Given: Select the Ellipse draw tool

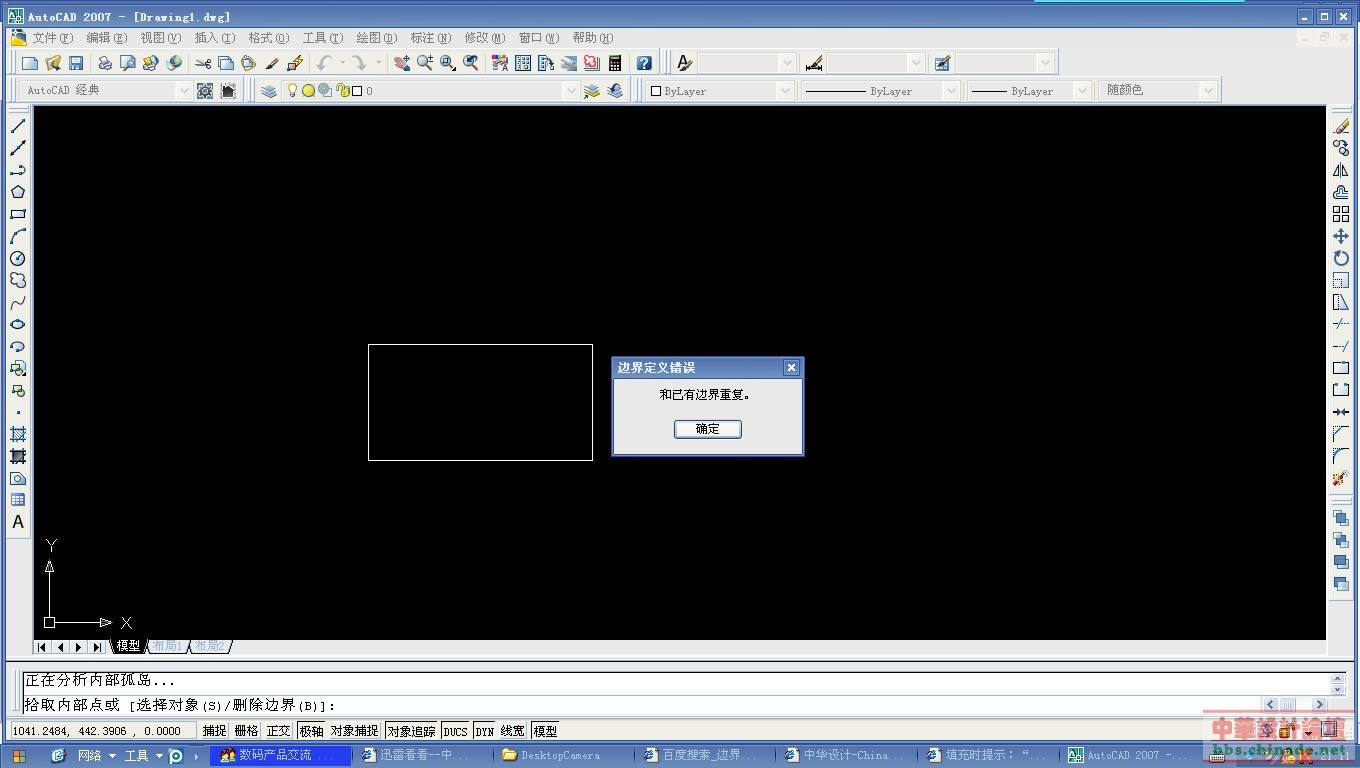Looking at the screenshot, I should click(x=18, y=324).
